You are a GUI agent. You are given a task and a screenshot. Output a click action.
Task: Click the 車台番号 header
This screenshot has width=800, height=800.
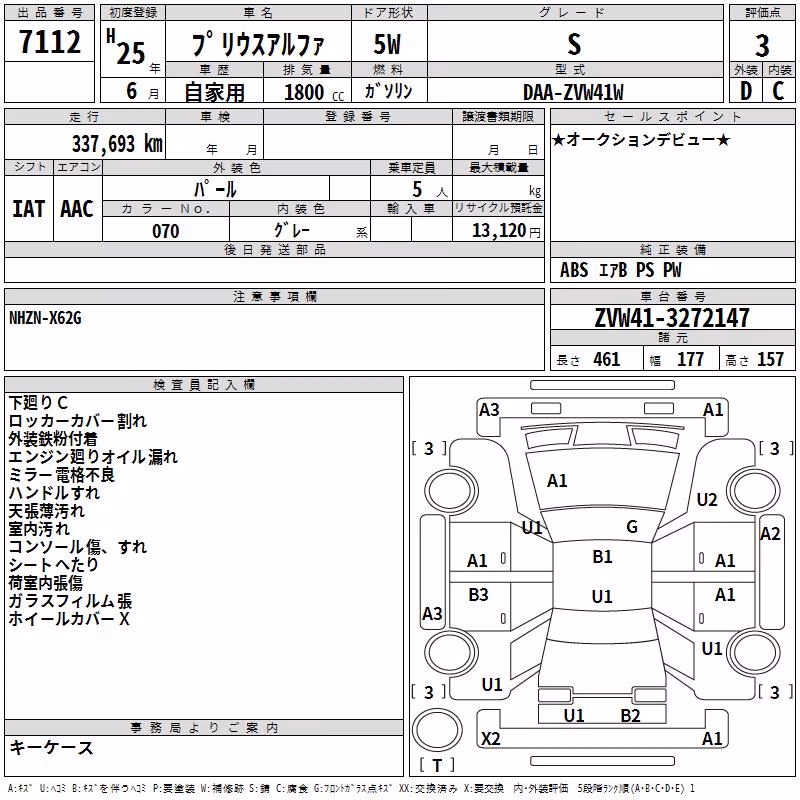(673, 296)
